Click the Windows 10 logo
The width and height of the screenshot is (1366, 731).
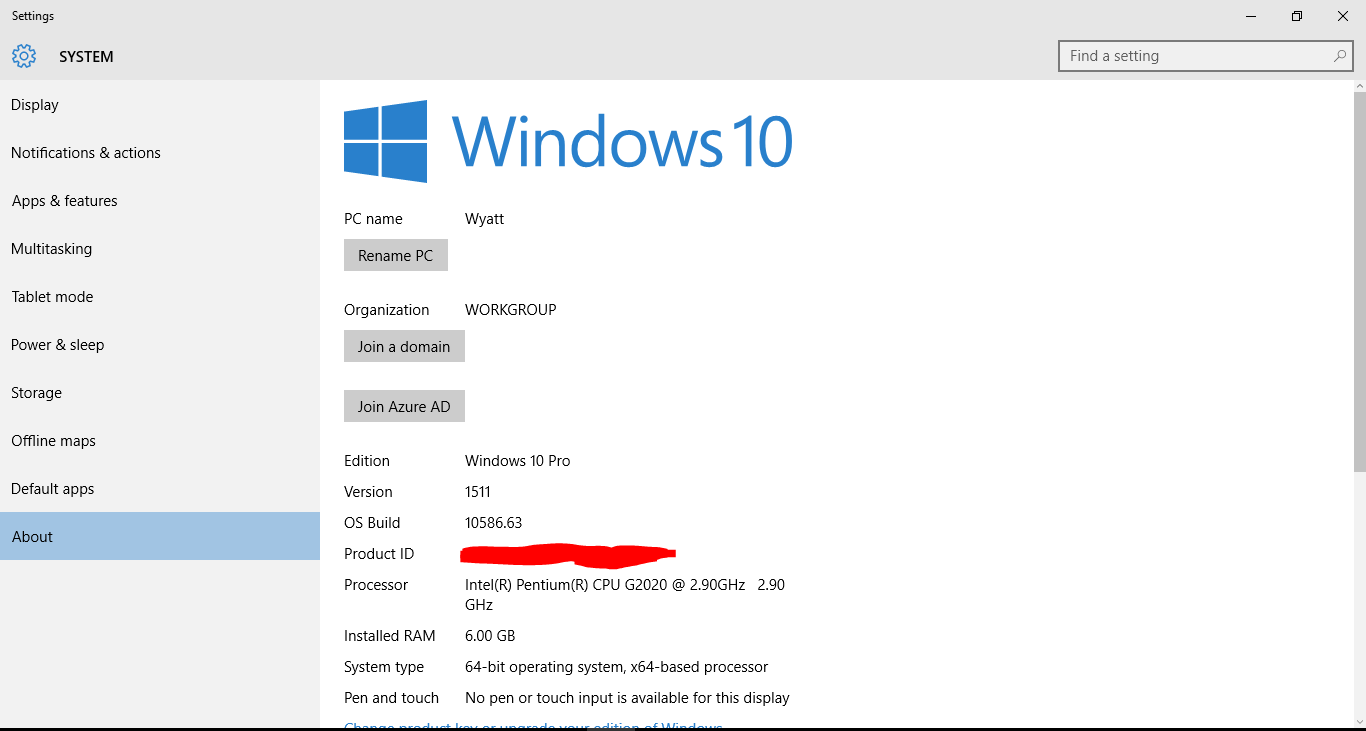(568, 141)
